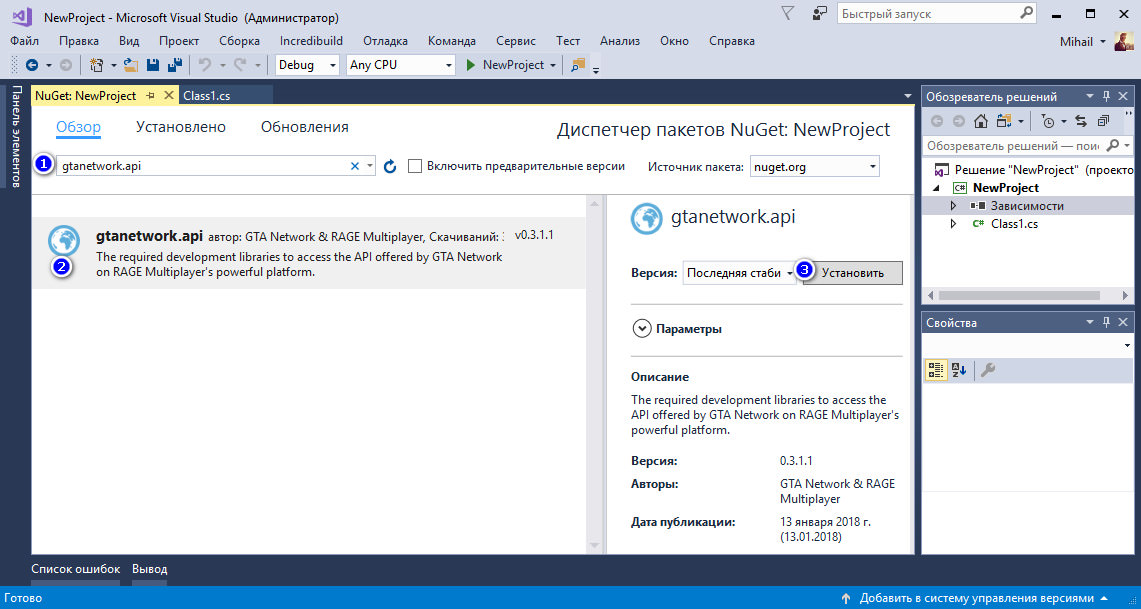Click the Redo arrow icon
The width and height of the screenshot is (1141, 609).
pyautogui.click(x=240, y=65)
